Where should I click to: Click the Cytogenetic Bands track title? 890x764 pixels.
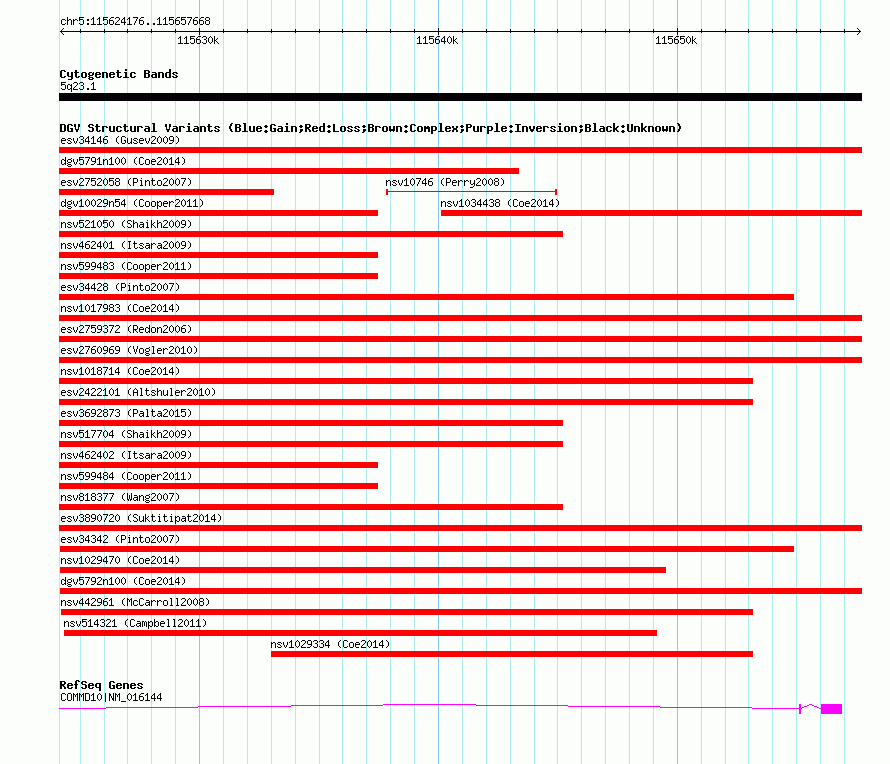coord(119,74)
